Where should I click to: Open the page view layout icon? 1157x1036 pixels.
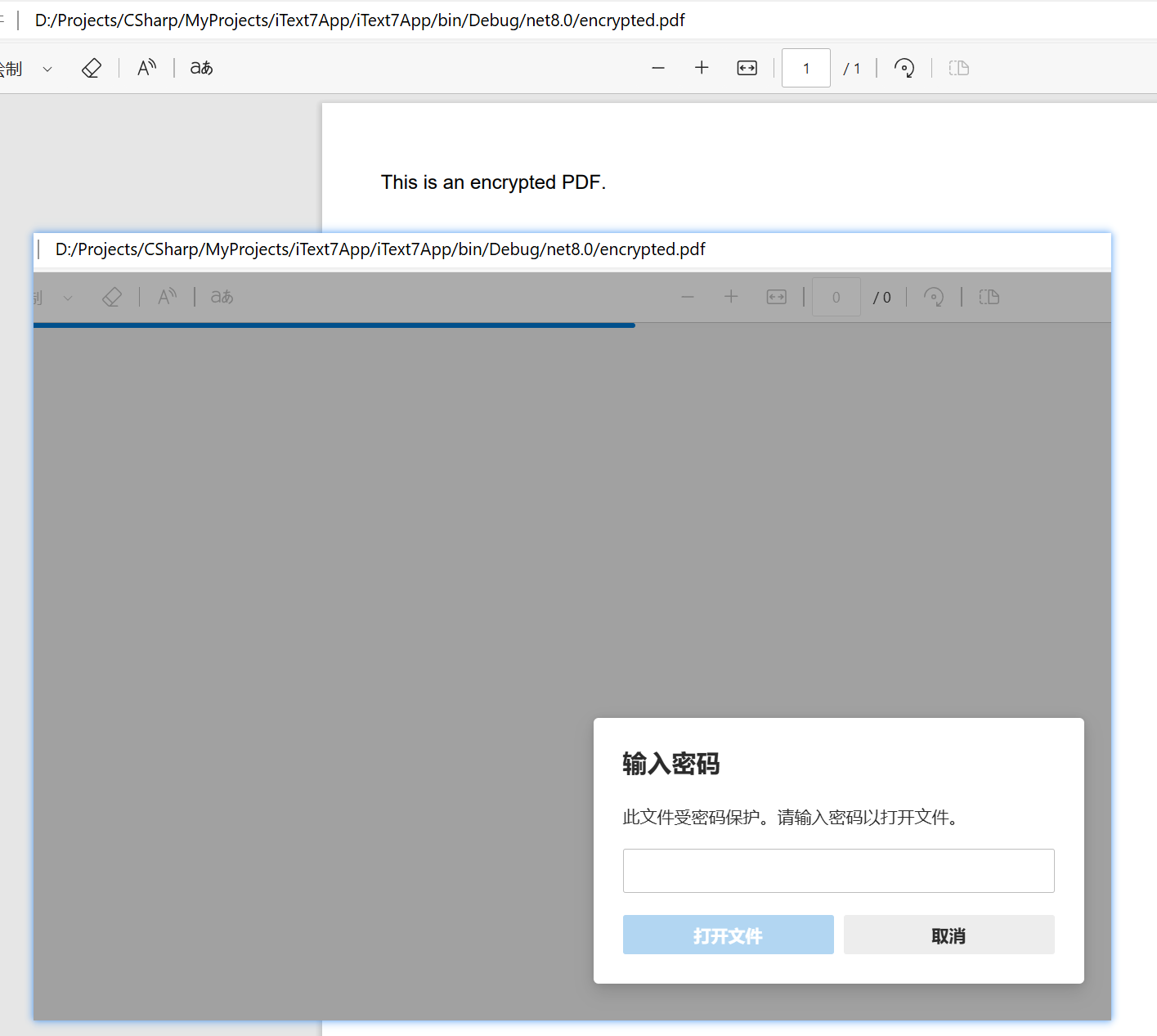click(x=958, y=68)
